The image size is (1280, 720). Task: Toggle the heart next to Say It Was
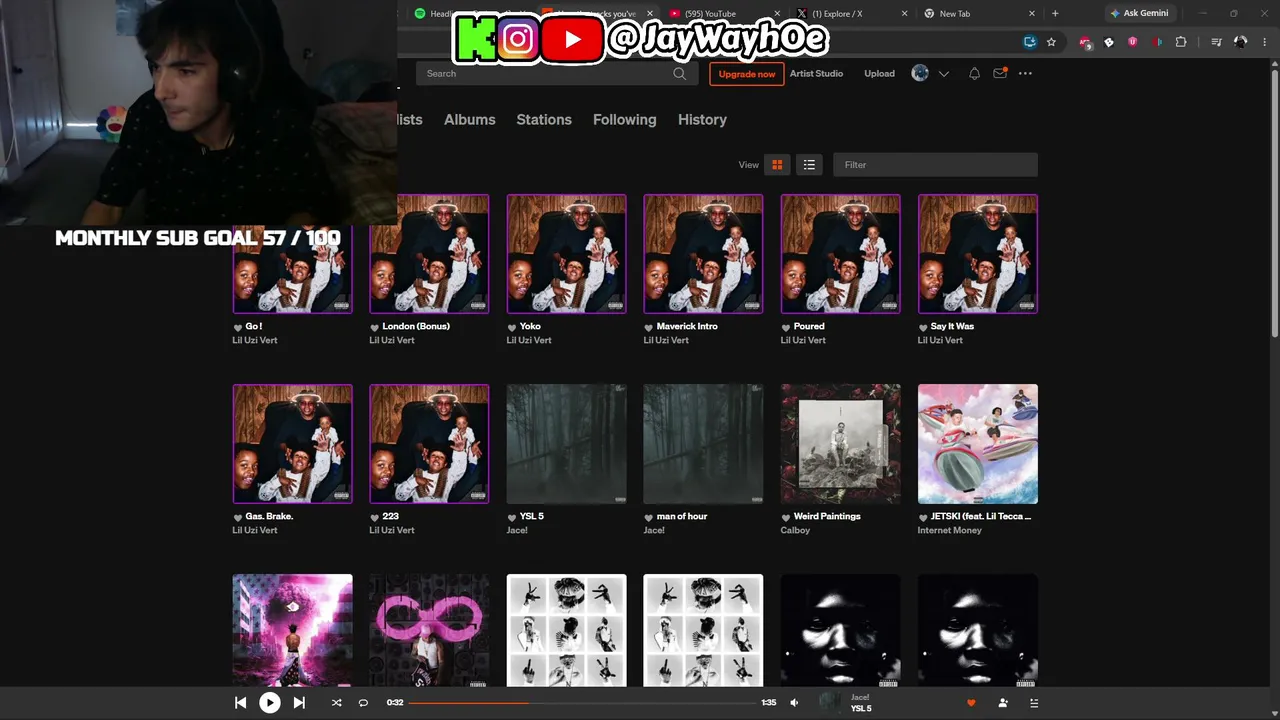pos(923,327)
